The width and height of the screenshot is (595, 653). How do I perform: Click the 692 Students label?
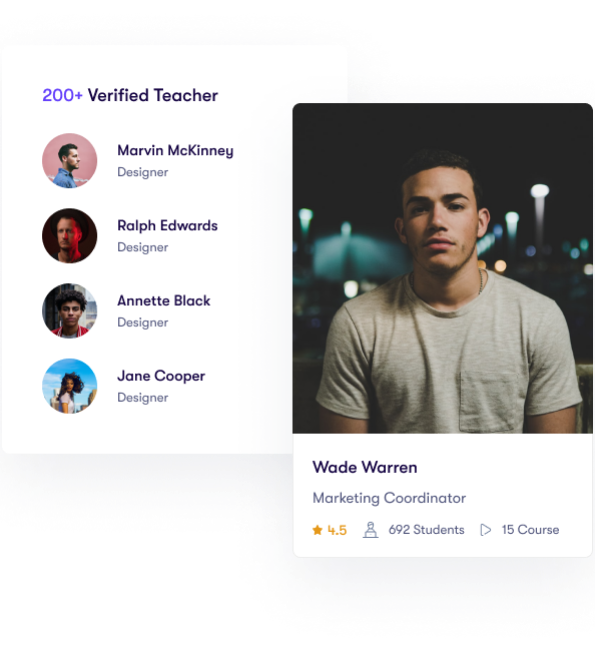[x=426, y=530]
